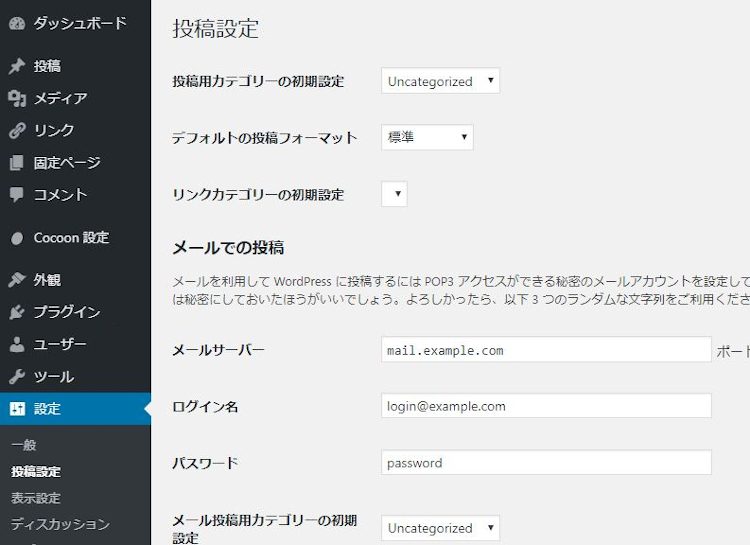The height and width of the screenshot is (545, 750).
Task: Click the user silhouette icon beside ユーザー
Action: pos(17,344)
